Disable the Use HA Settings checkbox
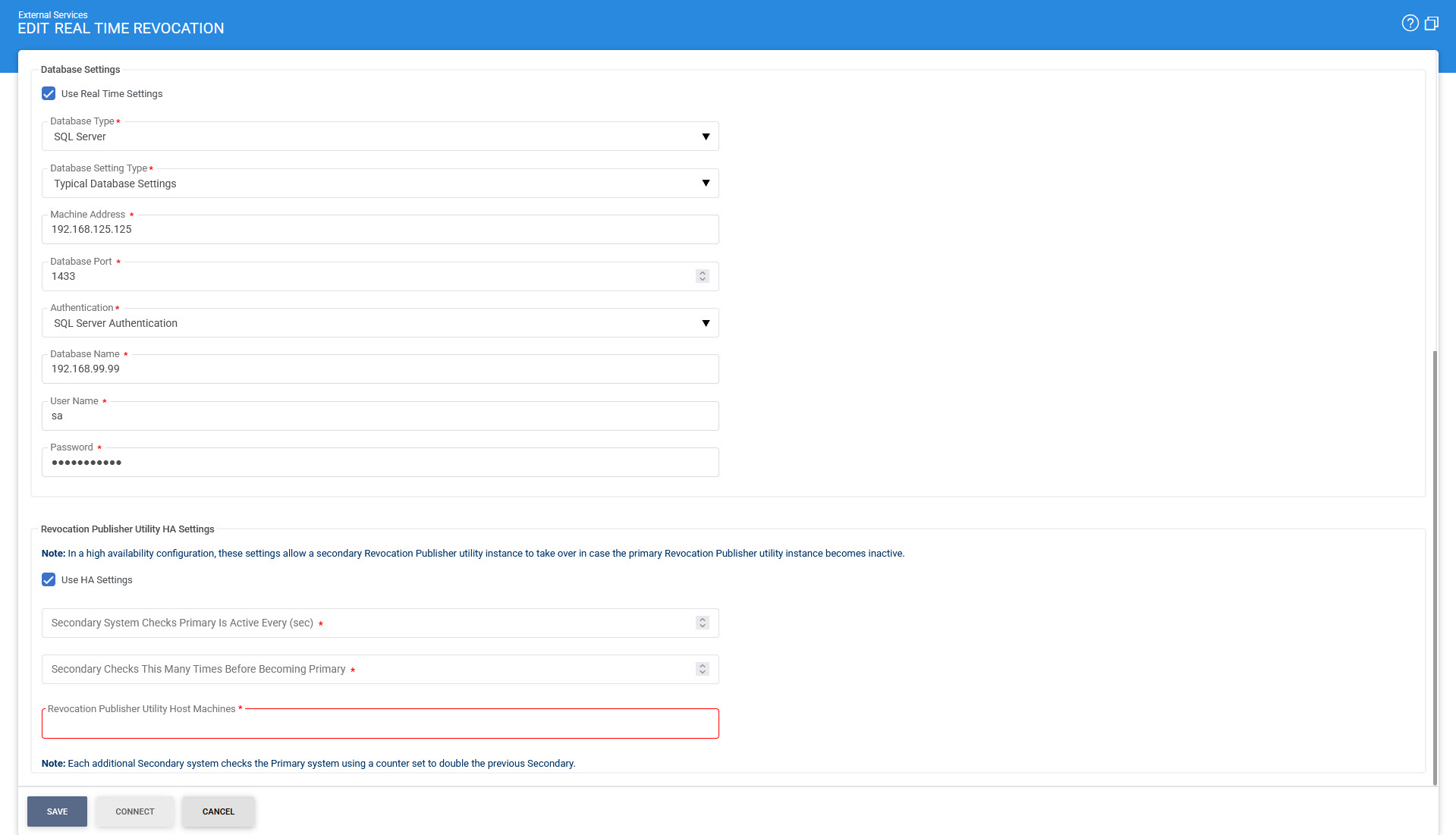 click(x=49, y=580)
